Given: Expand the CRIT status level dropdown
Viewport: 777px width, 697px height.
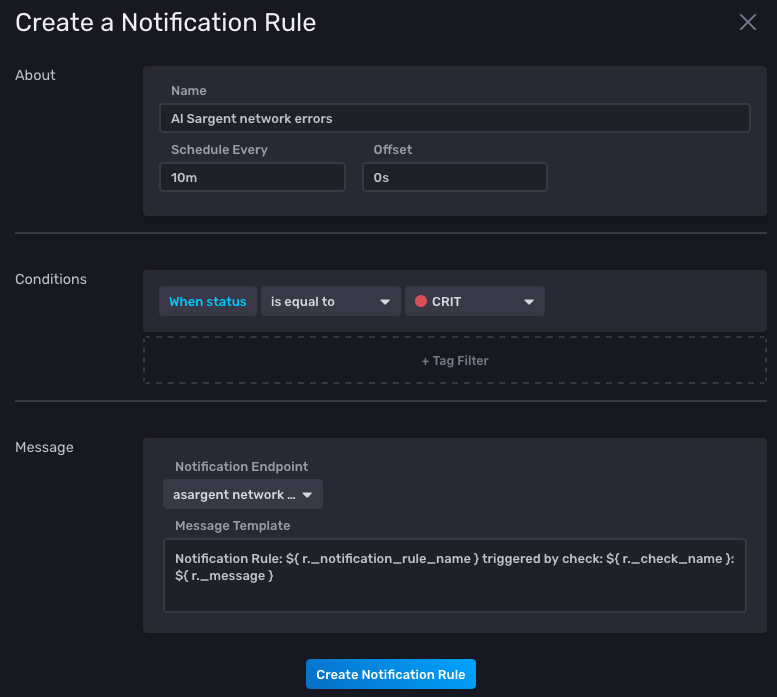Looking at the screenshot, I should 474,302.
